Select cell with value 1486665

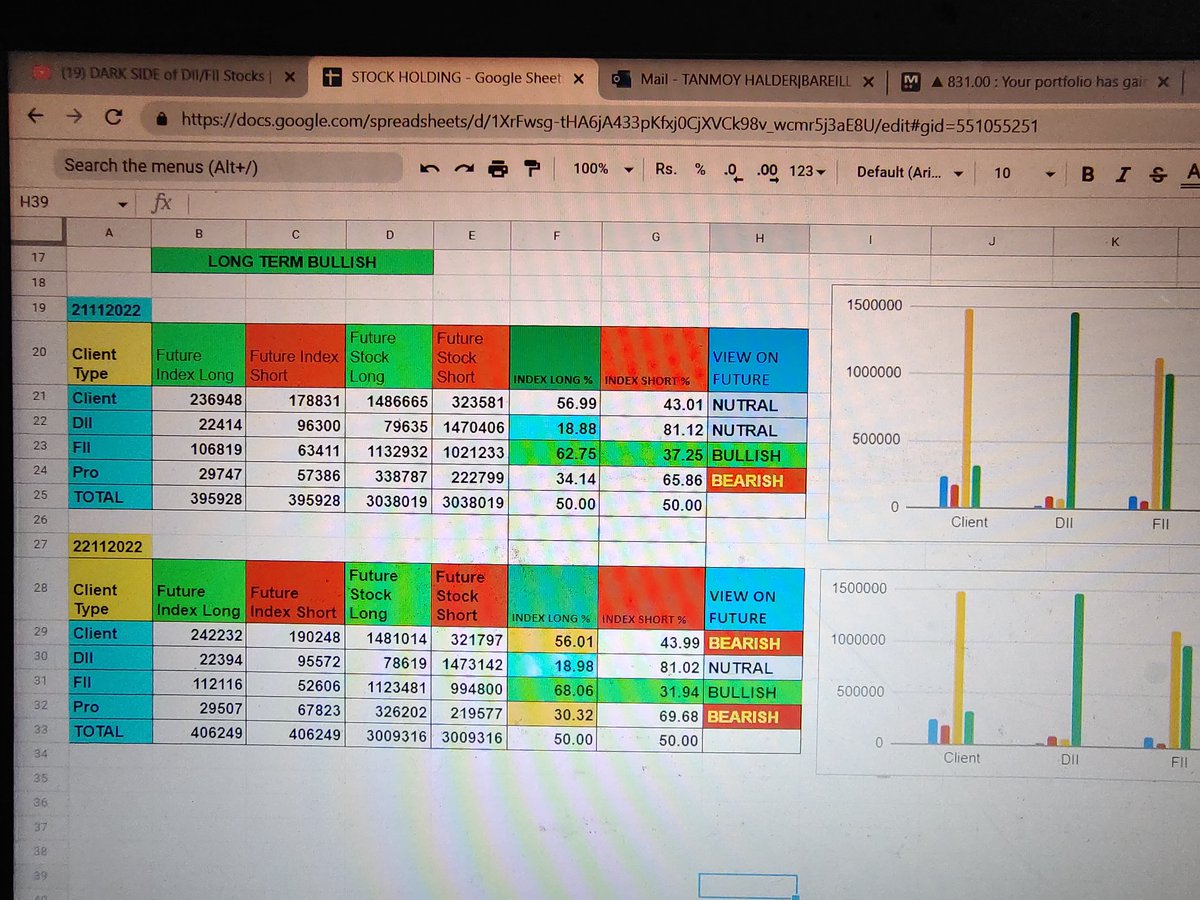pyautogui.click(x=389, y=401)
